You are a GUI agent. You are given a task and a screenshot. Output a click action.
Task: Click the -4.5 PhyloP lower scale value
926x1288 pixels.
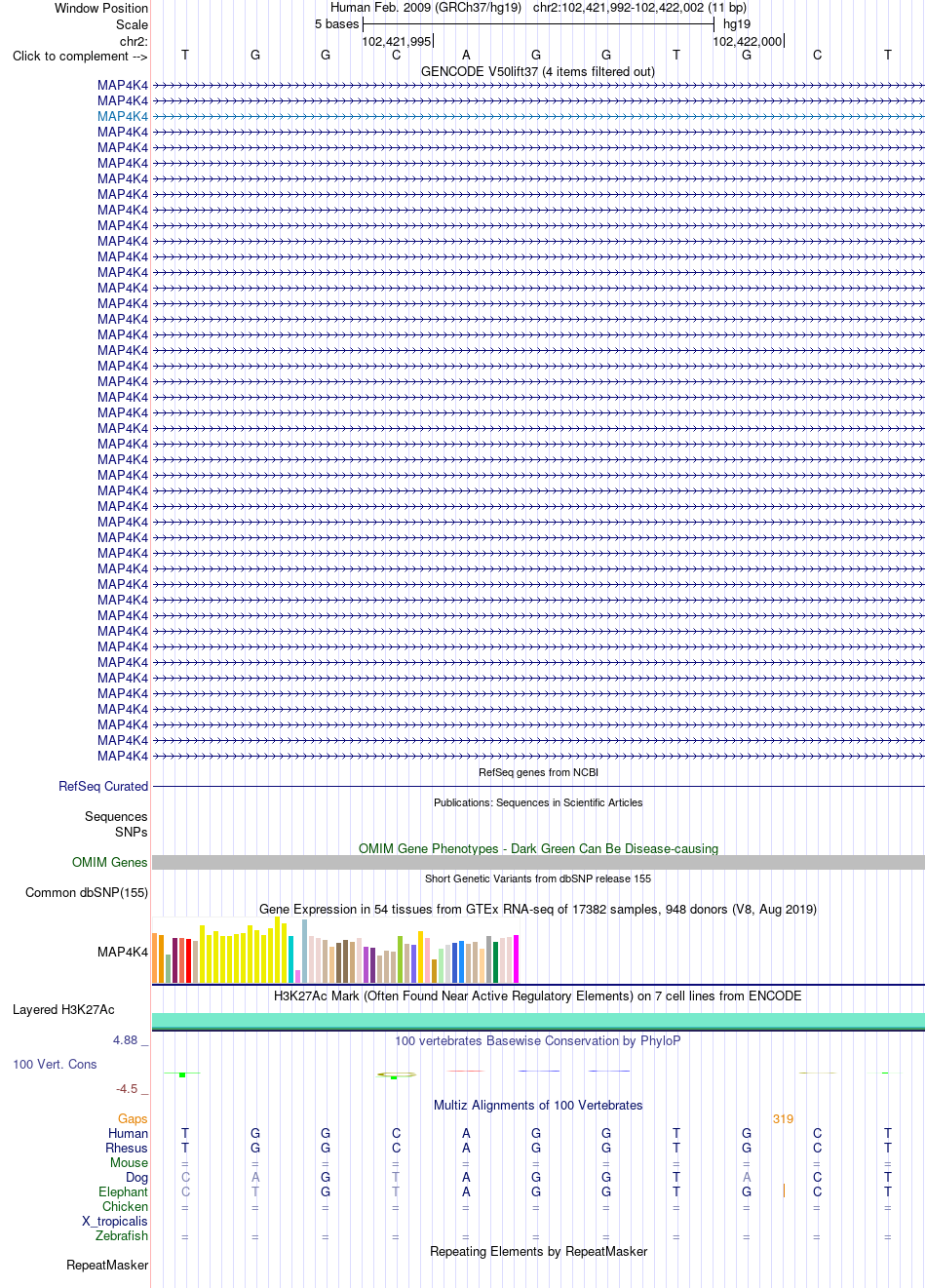(127, 1089)
